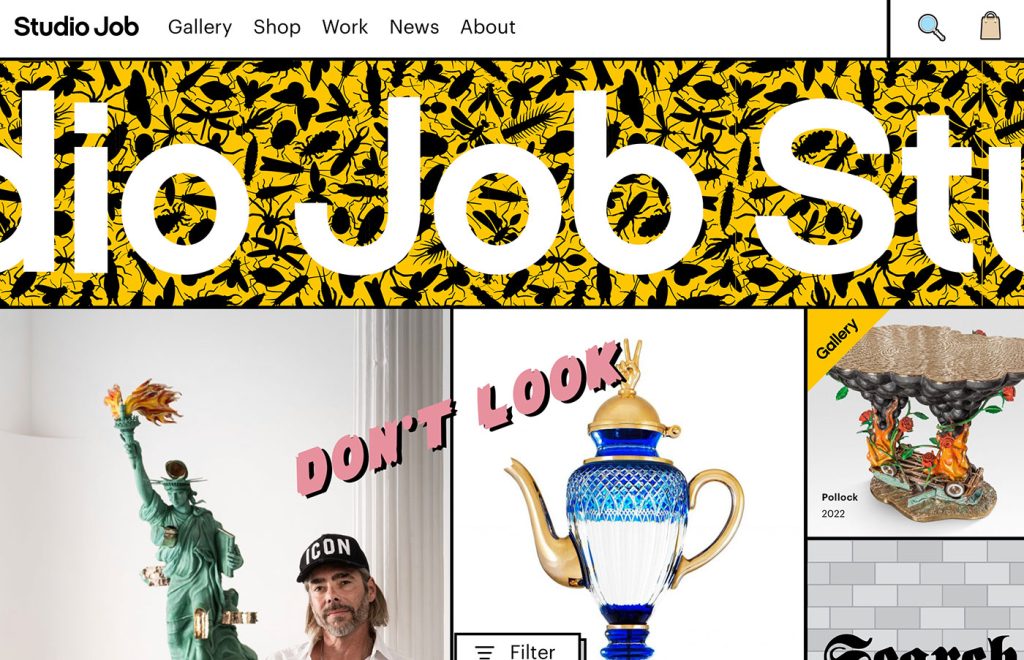Click the Studio Job logo
Image resolution: width=1024 pixels, height=660 pixels.
click(x=76, y=27)
